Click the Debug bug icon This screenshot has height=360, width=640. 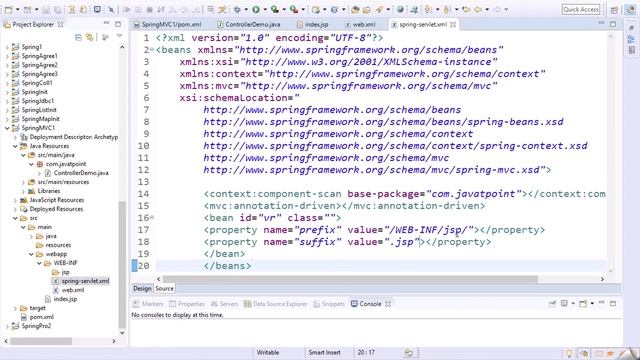click(237, 9)
